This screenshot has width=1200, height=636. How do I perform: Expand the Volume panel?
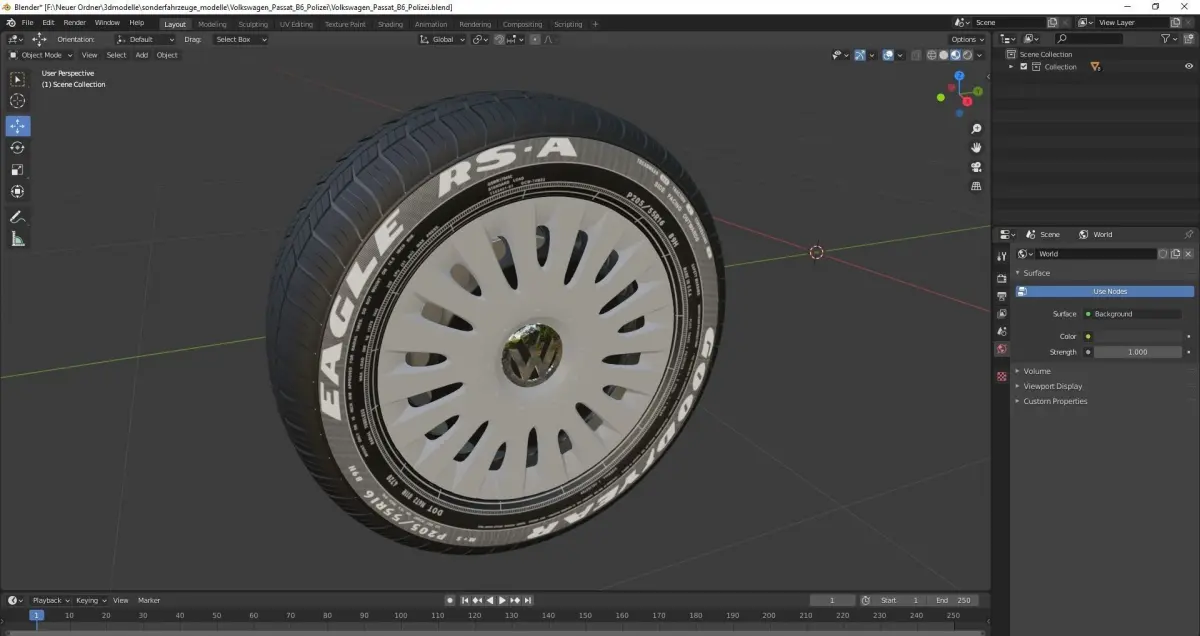point(1036,371)
